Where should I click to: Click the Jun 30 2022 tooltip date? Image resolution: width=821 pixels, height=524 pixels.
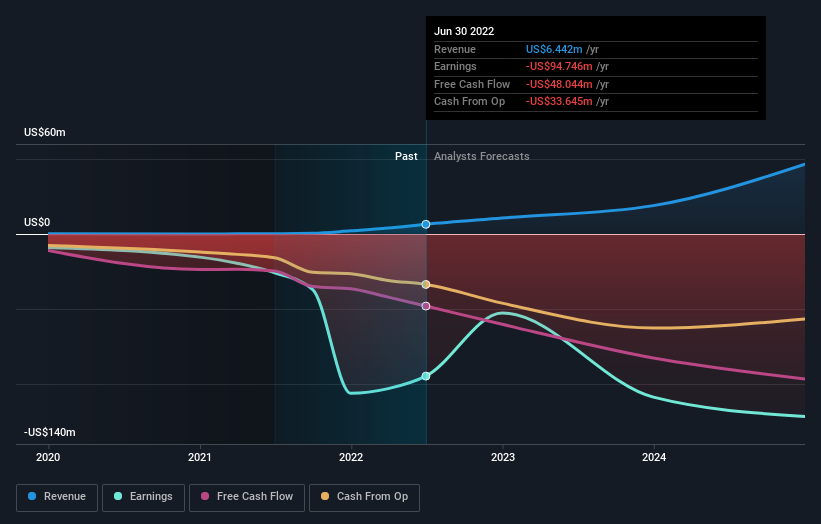[x=464, y=31]
